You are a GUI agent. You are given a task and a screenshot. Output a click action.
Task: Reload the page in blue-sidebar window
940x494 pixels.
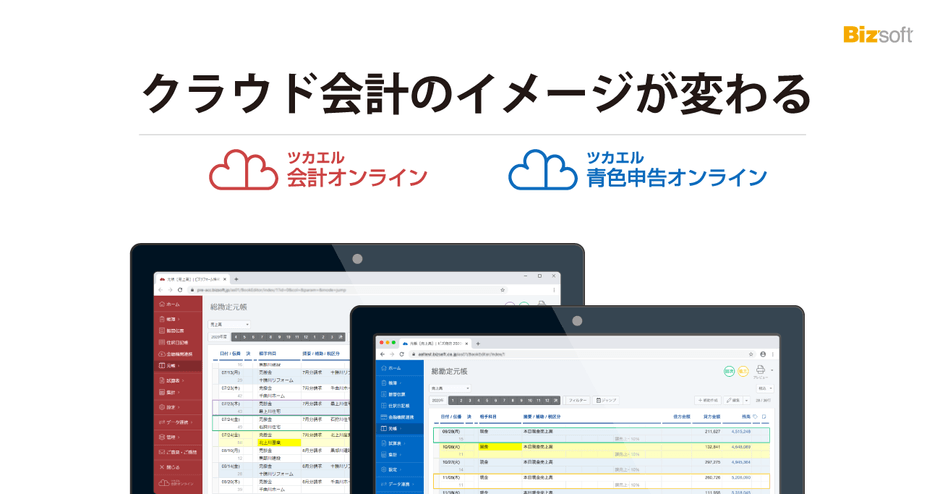(x=402, y=354)
